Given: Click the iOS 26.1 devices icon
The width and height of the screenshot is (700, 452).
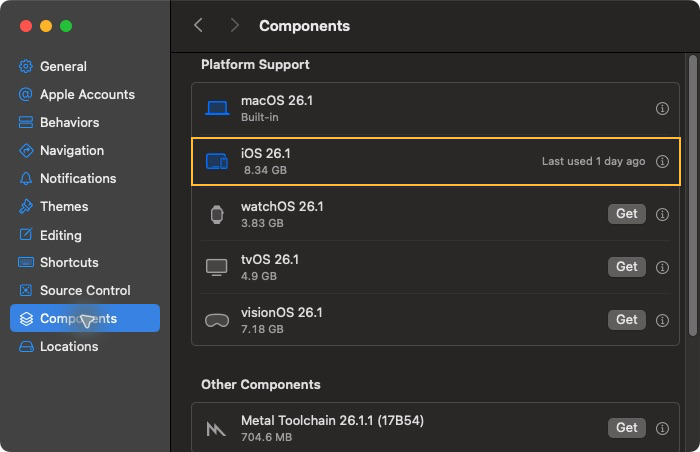Looking at the screenshot, I should coord(217,161).
